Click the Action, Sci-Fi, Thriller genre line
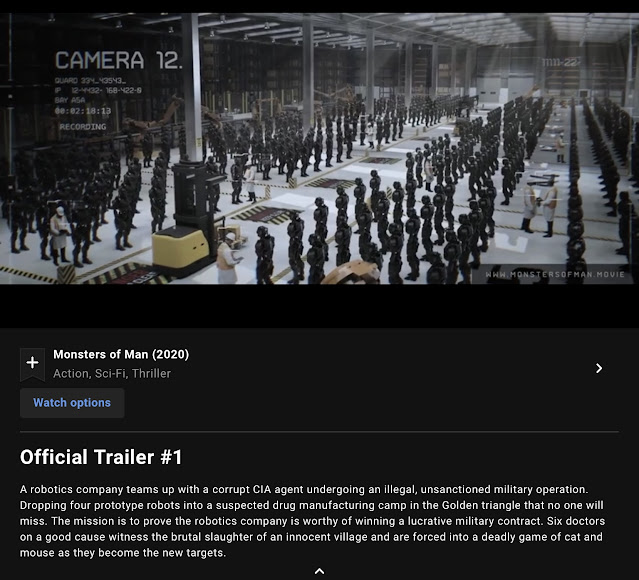 [112, 373]
